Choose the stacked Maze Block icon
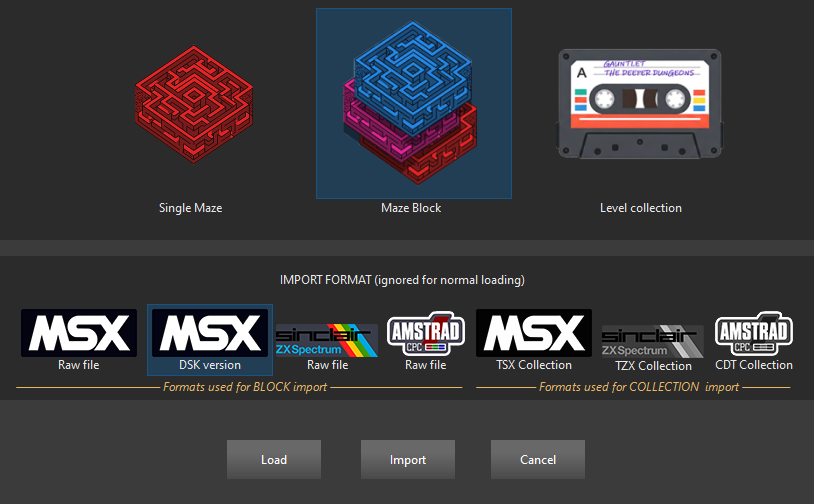Image resolution: width=814 pixels, height=504 pixels. (x=414, y=103)
